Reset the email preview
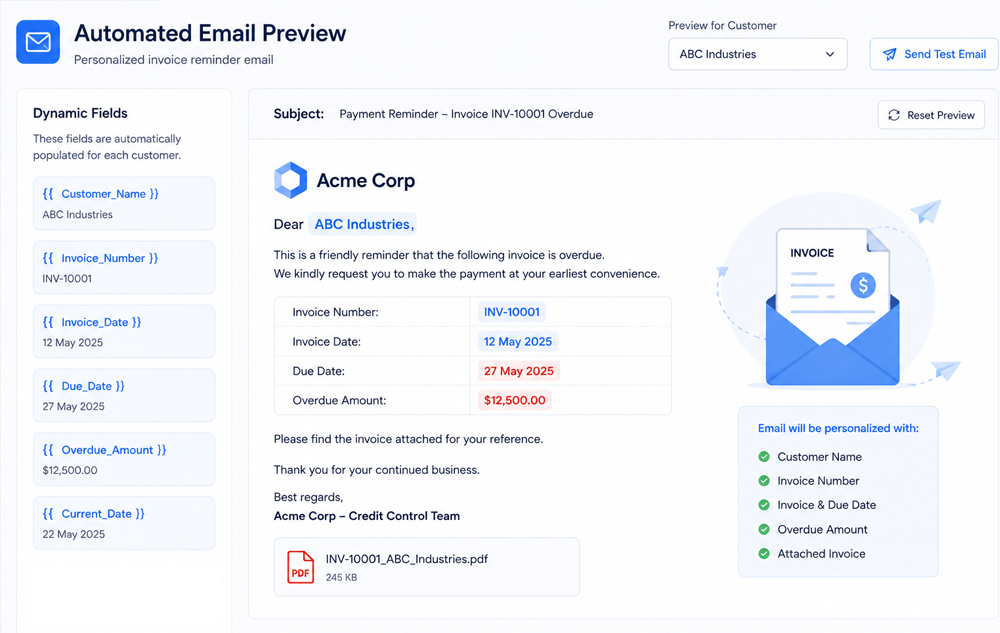The height and width of the screenshot is (633, 1000). [x=931, y=115]
